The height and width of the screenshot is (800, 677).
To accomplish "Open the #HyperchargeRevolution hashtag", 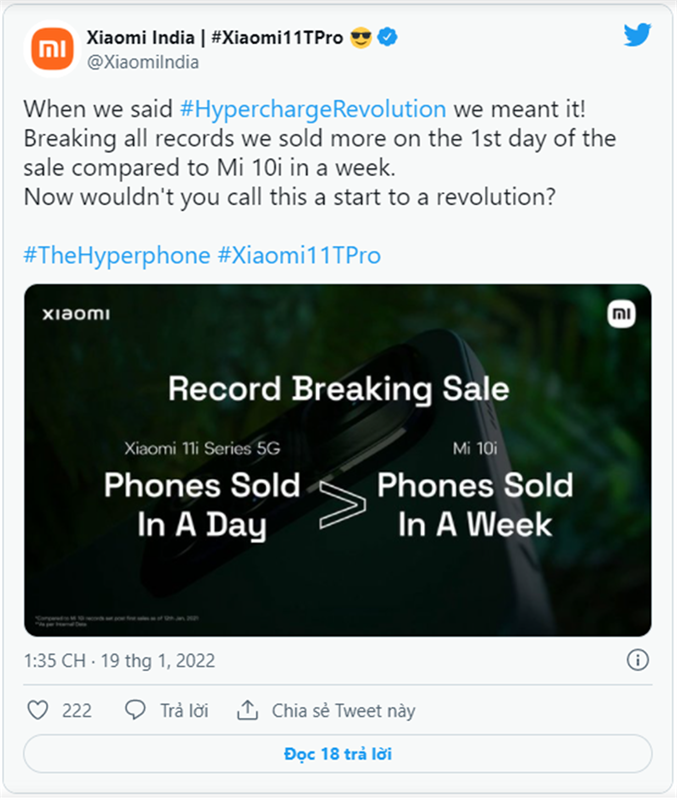I will [x=313, y=109].
